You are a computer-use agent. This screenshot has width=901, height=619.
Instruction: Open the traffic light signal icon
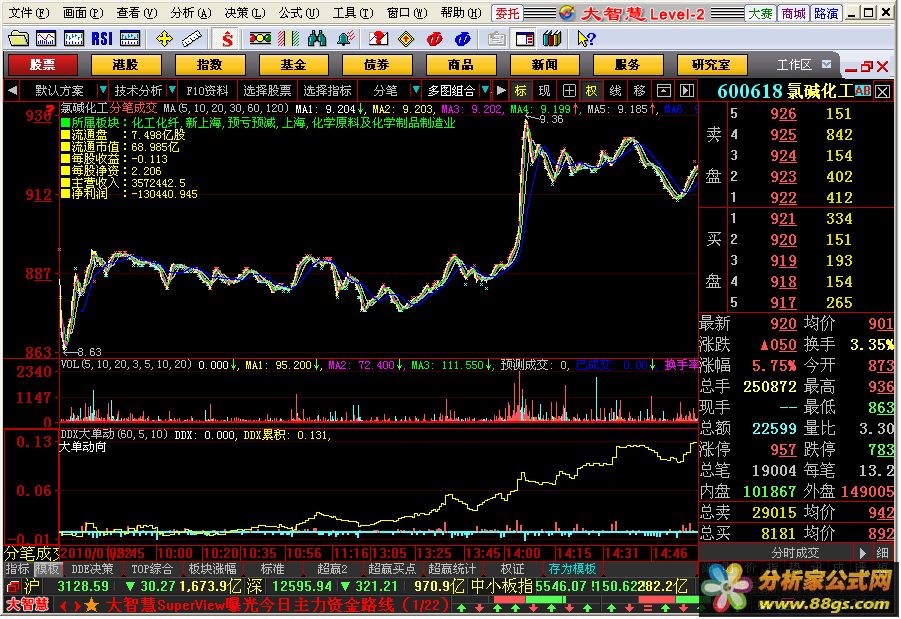pos(260,39)
